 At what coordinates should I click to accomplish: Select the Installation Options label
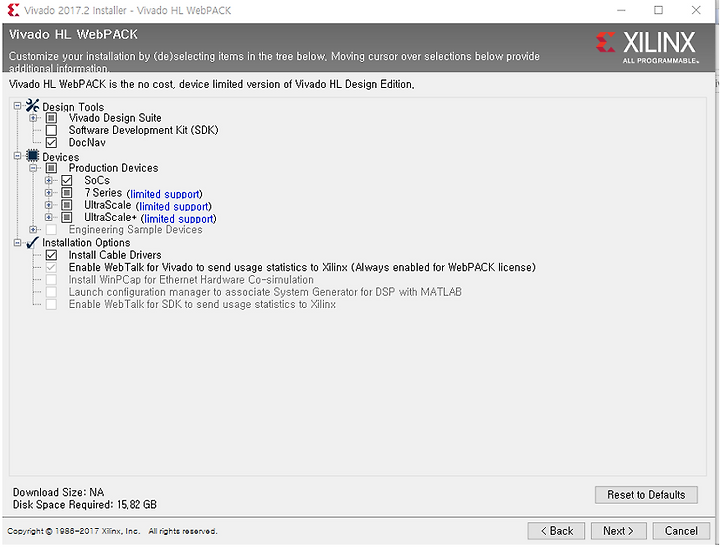(86, 243)
